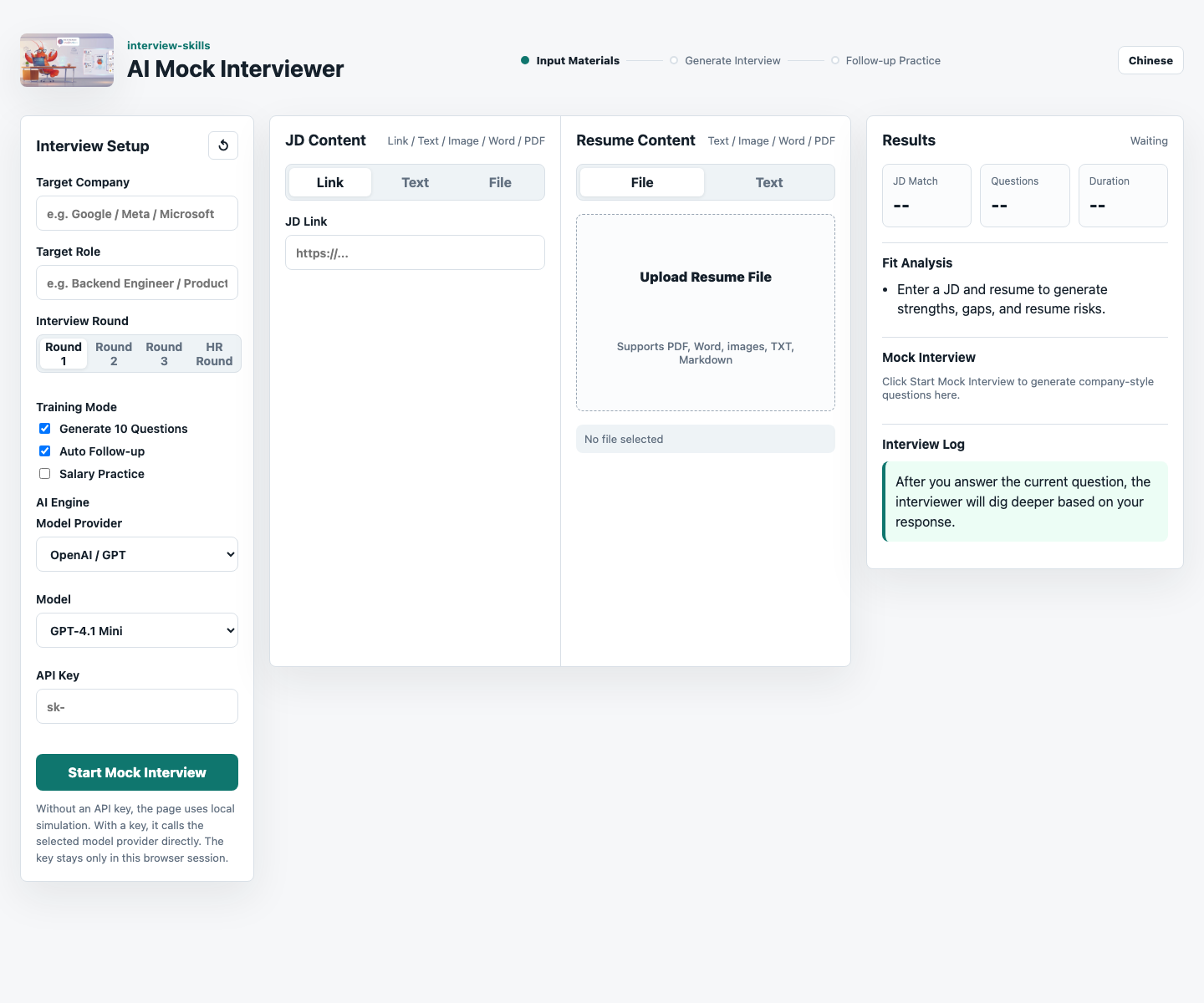Click the Questions result card
1204x1003 pixels.
pos(1025,196)
